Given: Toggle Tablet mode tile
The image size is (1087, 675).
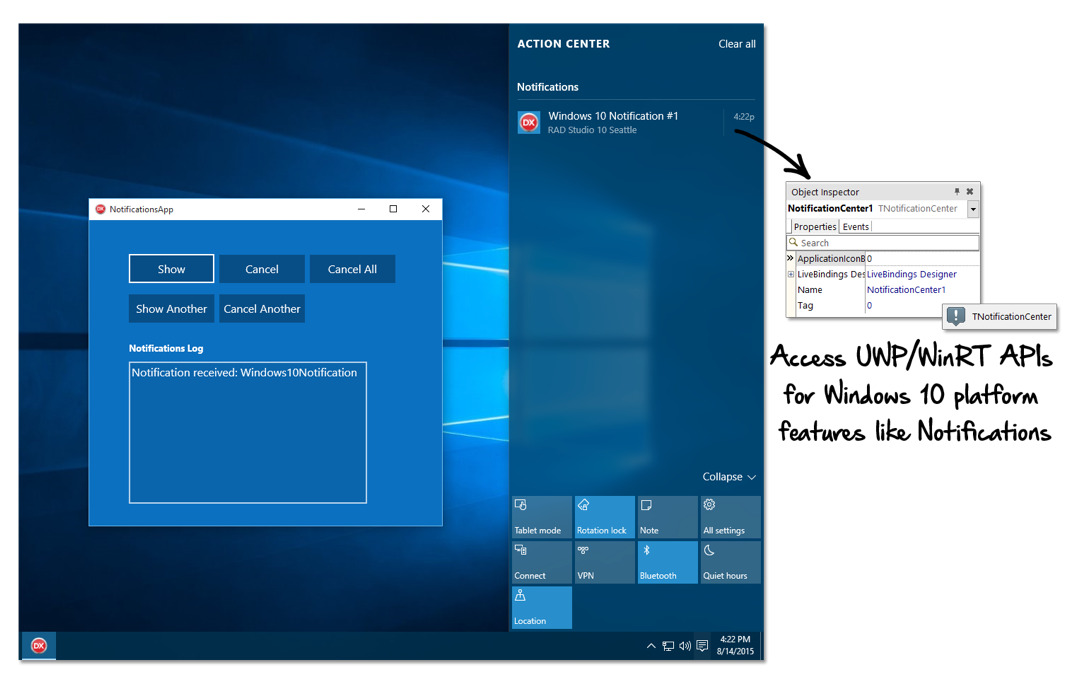Looking at the screenshot, I should point(541,517).
